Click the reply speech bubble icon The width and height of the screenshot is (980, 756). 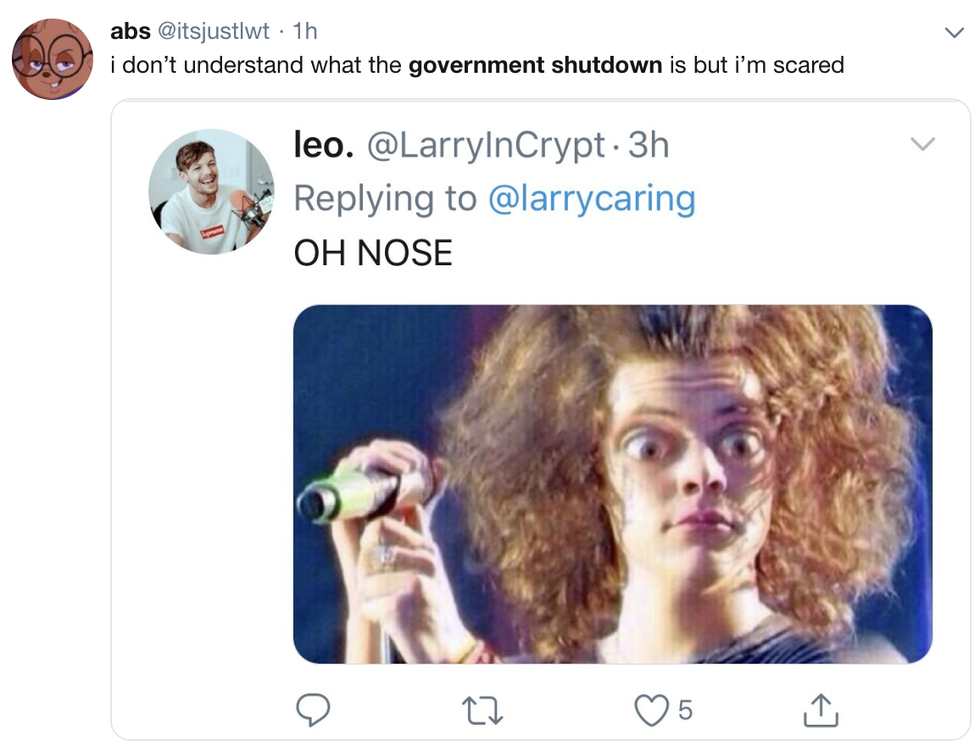click(x=314, y=710)
